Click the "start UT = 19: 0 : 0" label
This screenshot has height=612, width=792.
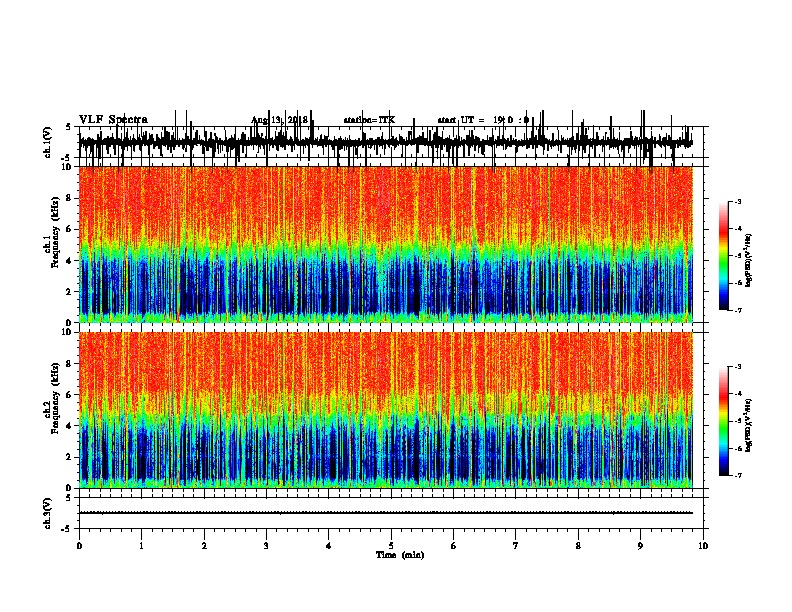pyautogui.click(x=483, y=120)
